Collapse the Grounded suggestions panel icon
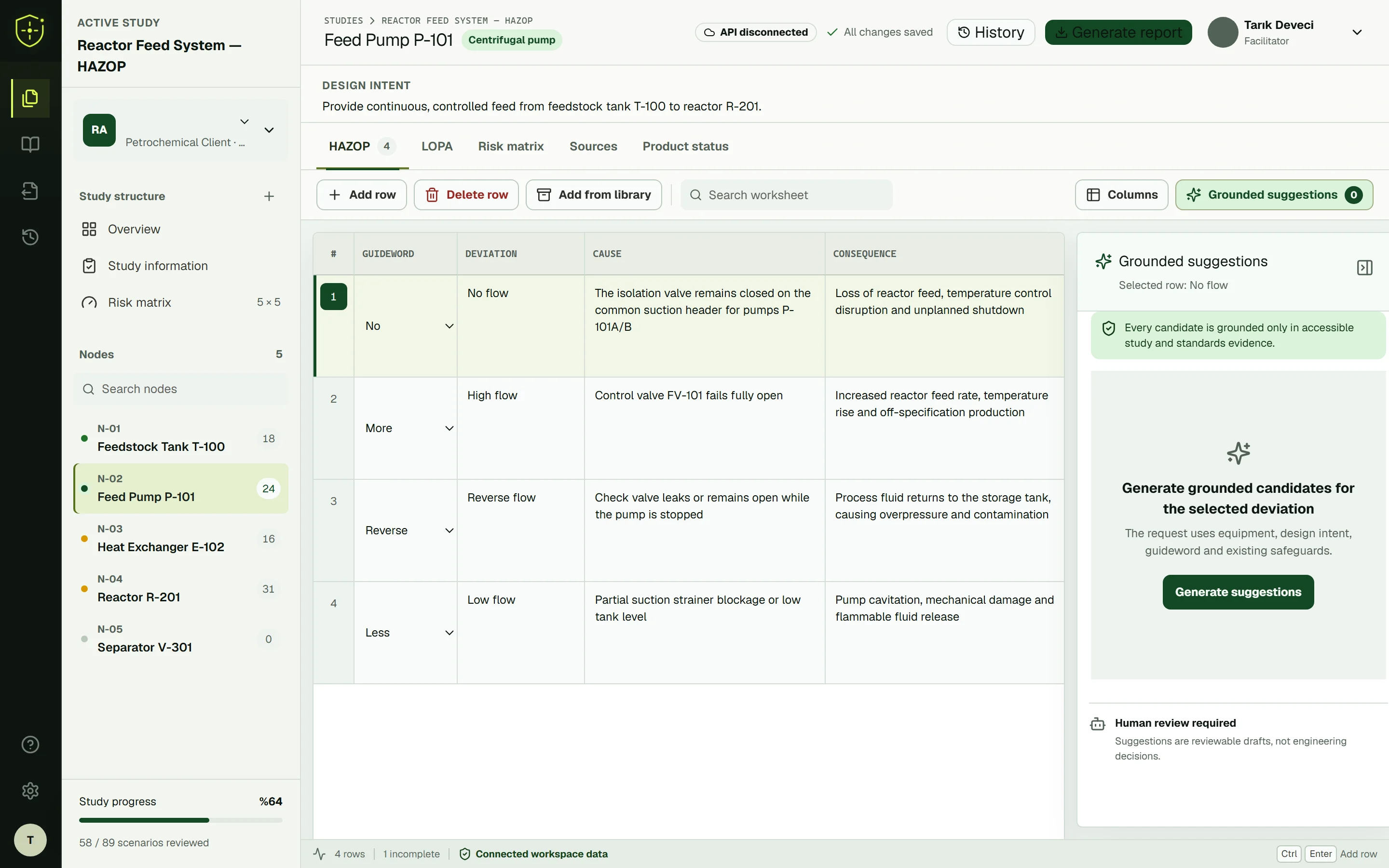Image resolution: width=1389 pixels, height=868 pixels. (x=1364, y=268)
